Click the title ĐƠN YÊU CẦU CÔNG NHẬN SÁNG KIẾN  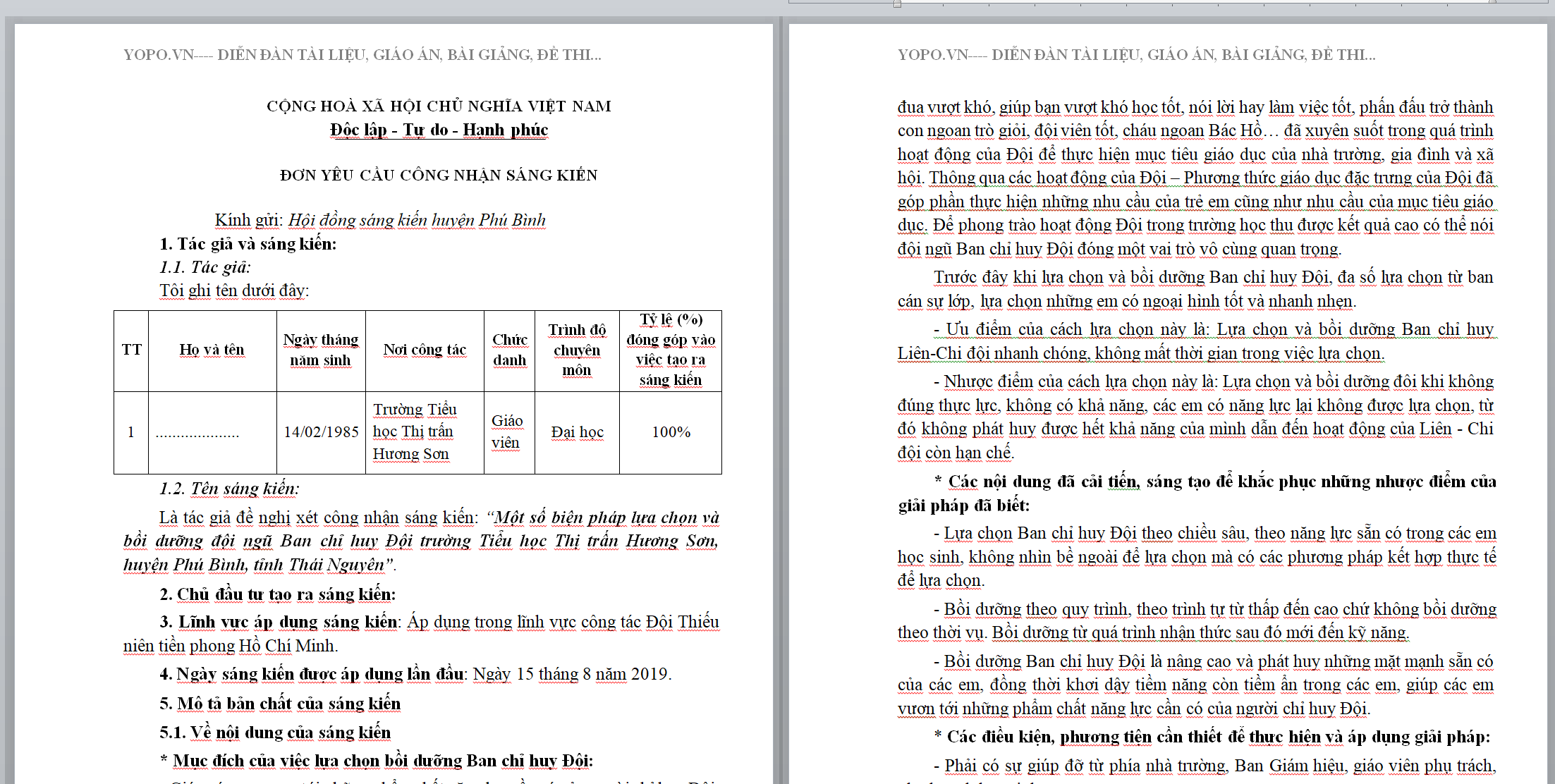(x=439, y=176)
